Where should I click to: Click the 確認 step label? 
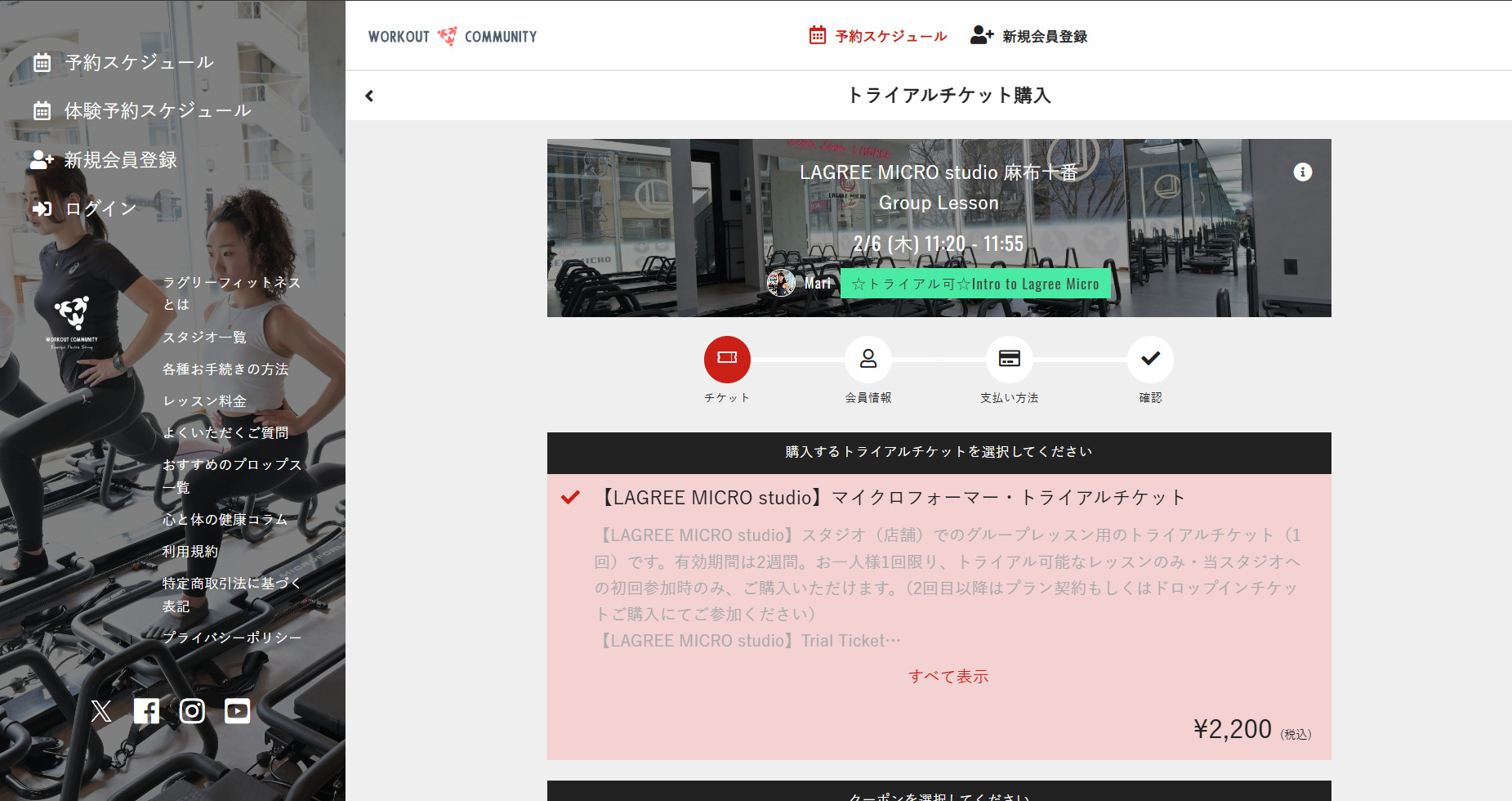[1150, 398]
